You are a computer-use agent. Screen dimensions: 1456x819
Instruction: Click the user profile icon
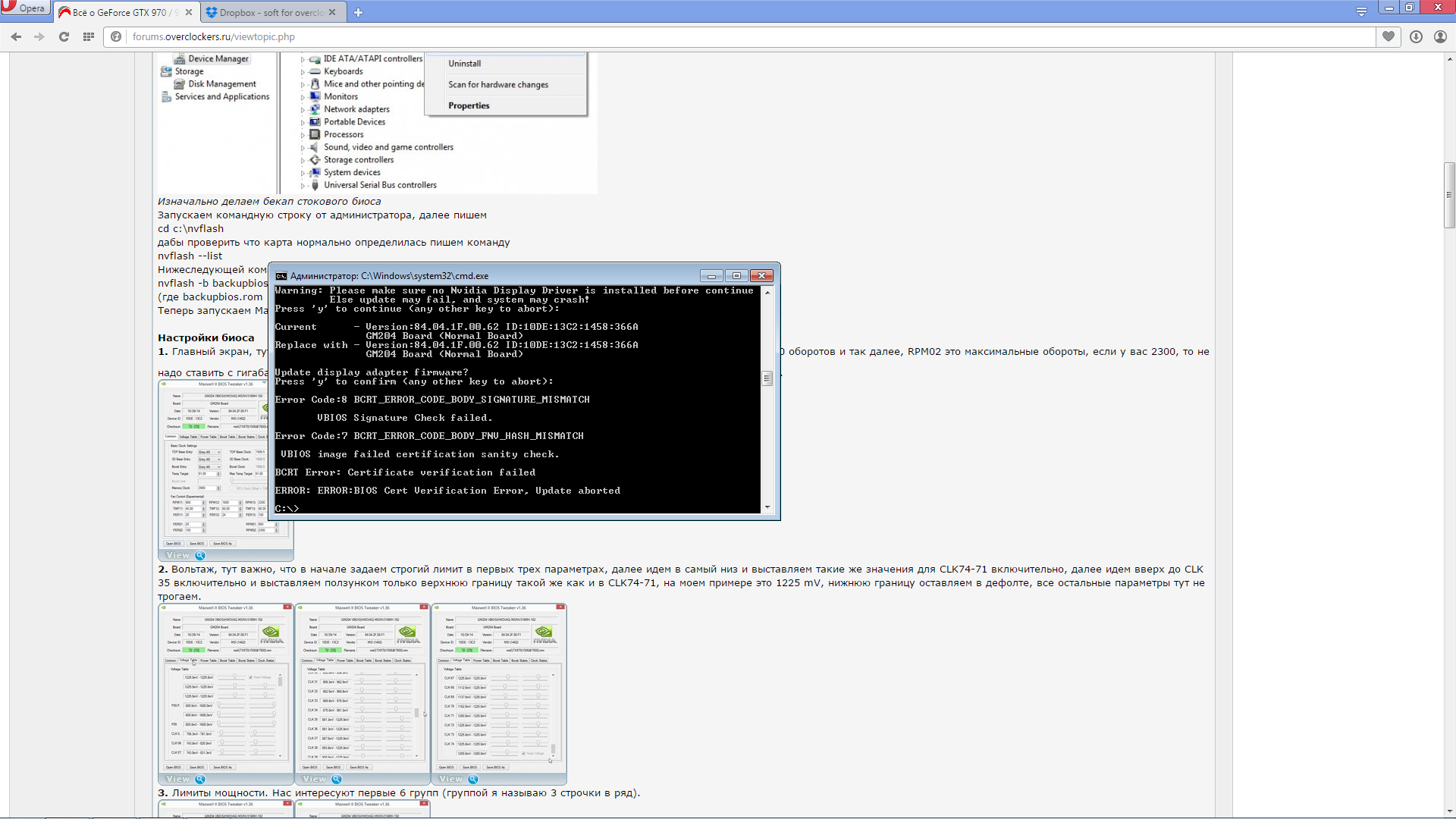(1440, 36)
